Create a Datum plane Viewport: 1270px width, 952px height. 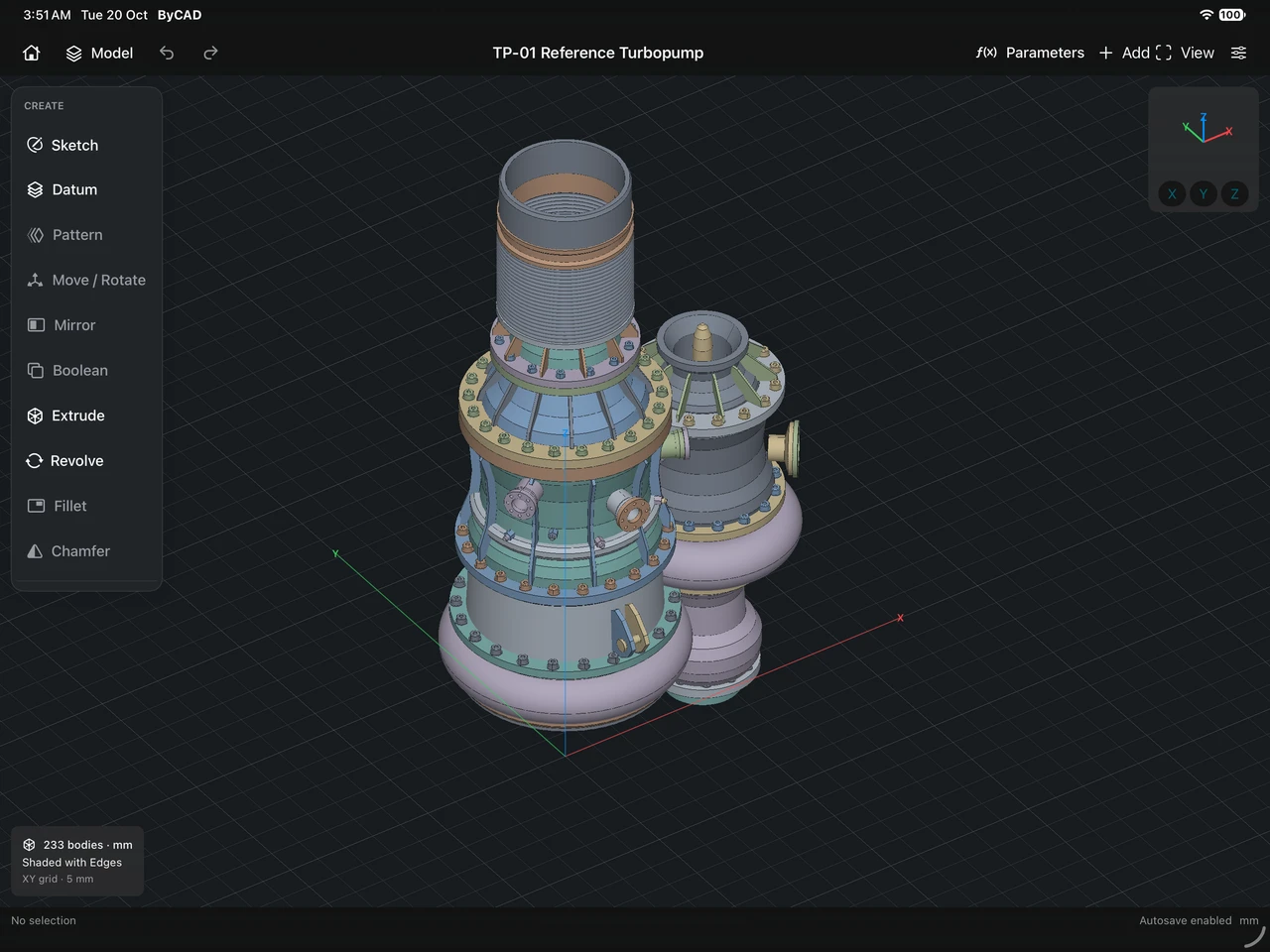[86, 189]
